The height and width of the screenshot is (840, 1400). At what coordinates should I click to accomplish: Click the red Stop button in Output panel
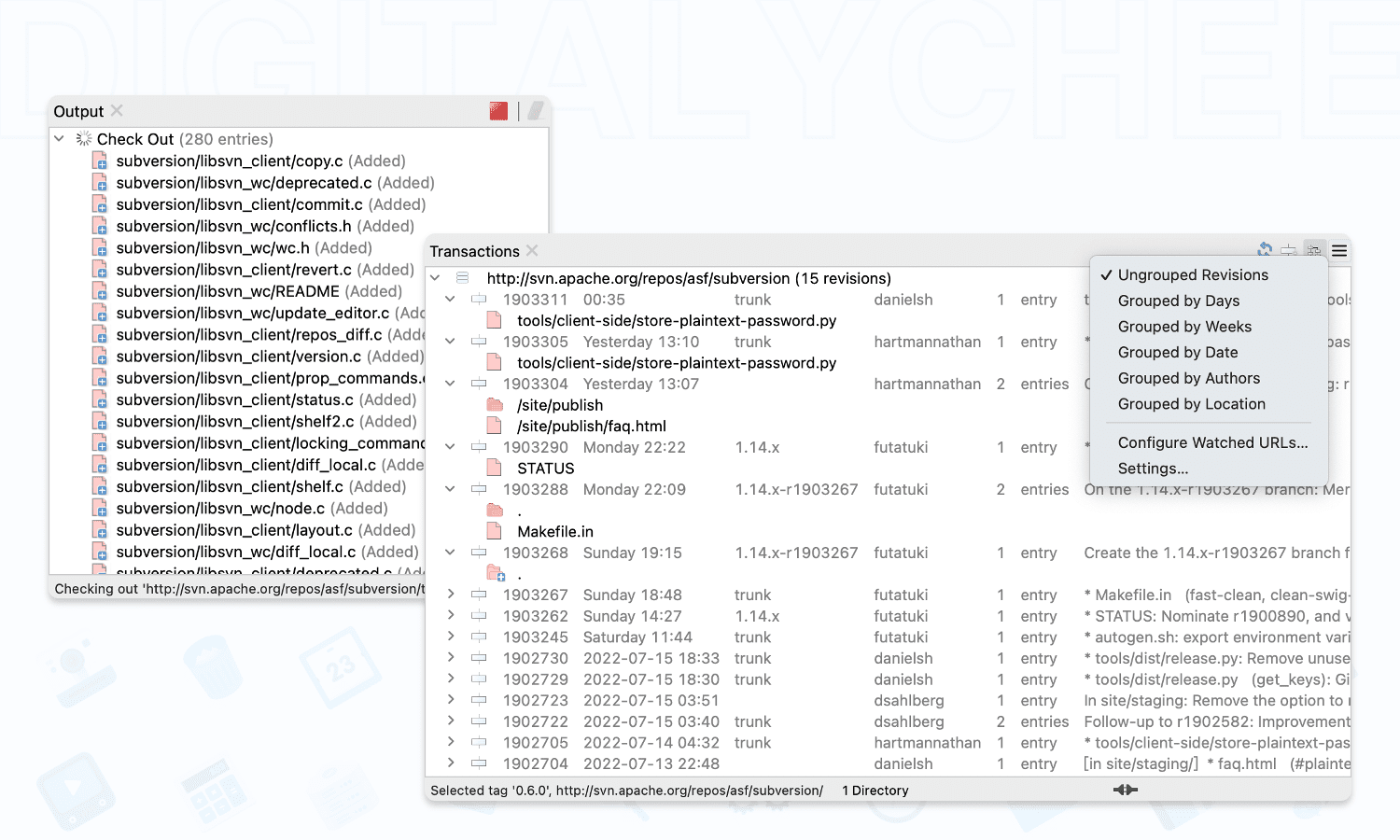click(498, 111)
